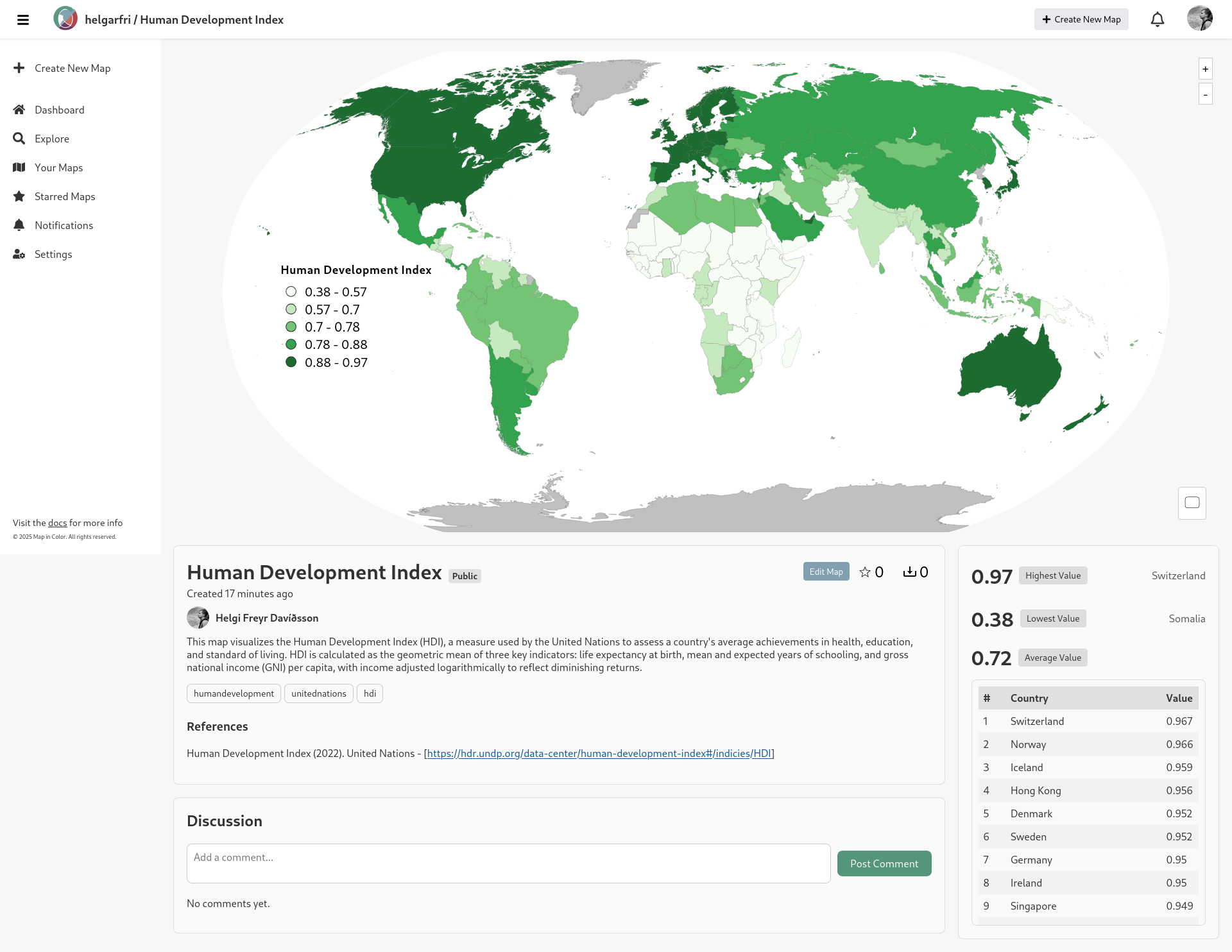Open Dashboard from the sidebar
This screenshot has height=952, width=1232.
59,110
